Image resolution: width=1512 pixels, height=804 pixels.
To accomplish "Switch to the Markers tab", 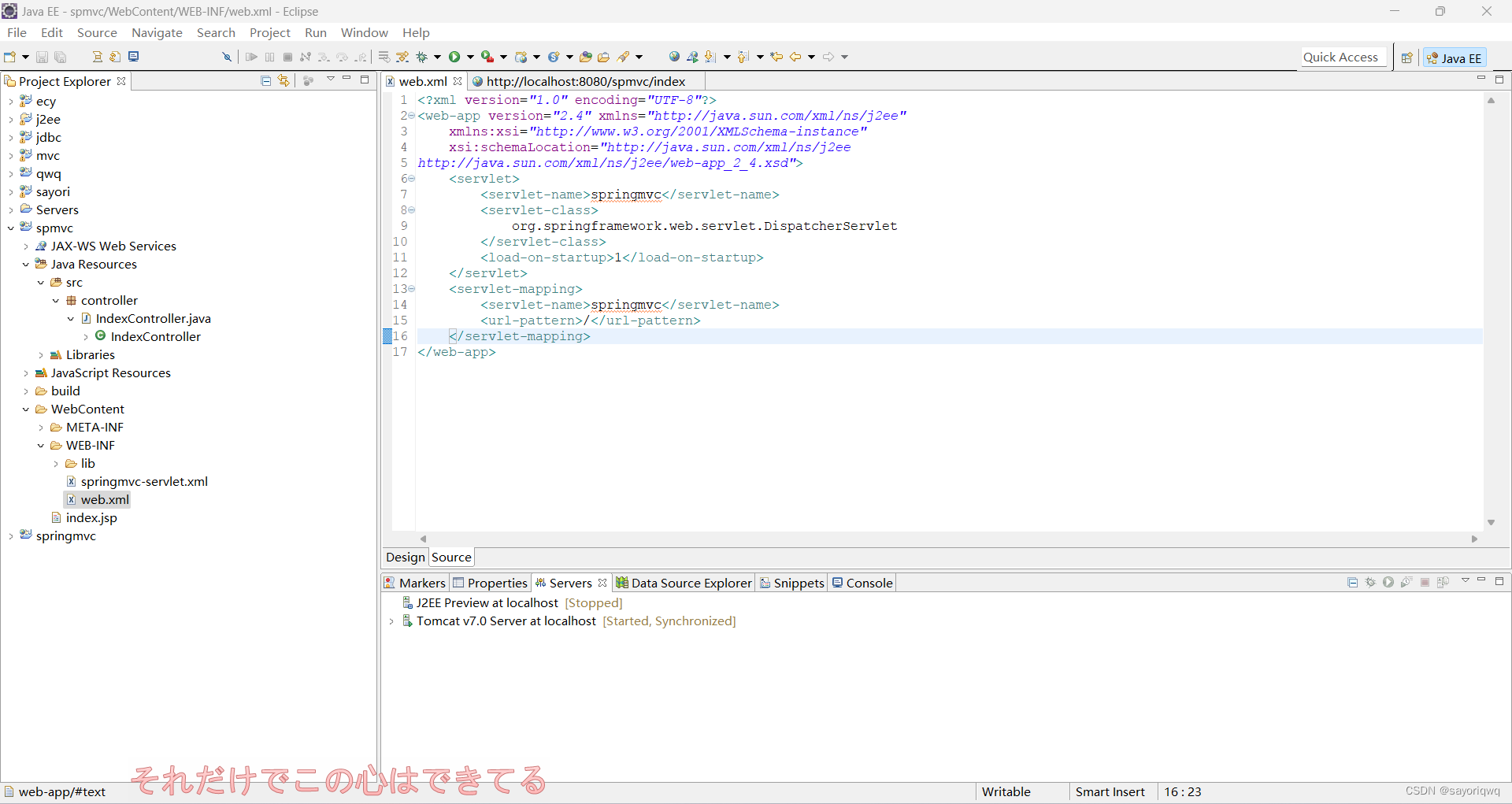I will click(x=415, y=583).
